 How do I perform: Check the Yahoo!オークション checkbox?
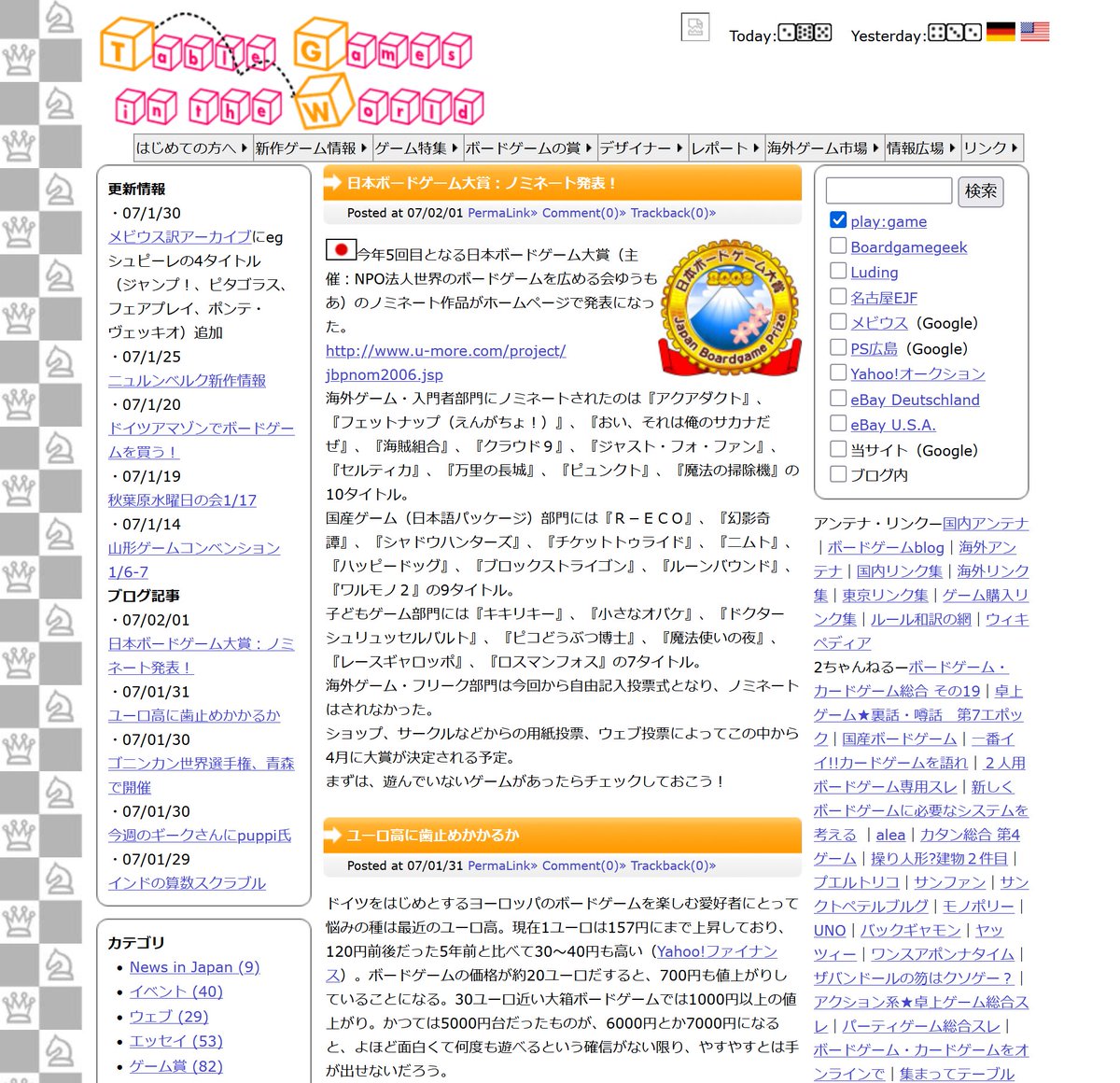tap(838, 373)
